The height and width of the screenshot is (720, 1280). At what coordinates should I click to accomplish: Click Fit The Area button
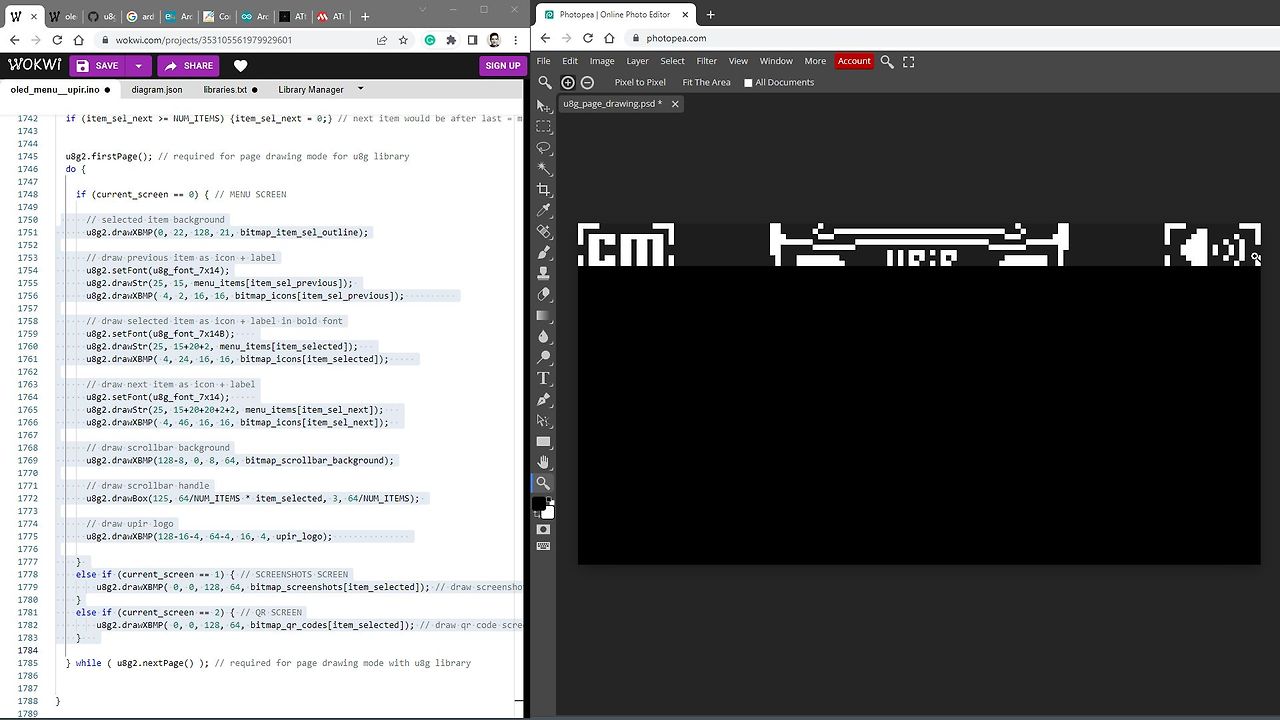pos(706,82)
